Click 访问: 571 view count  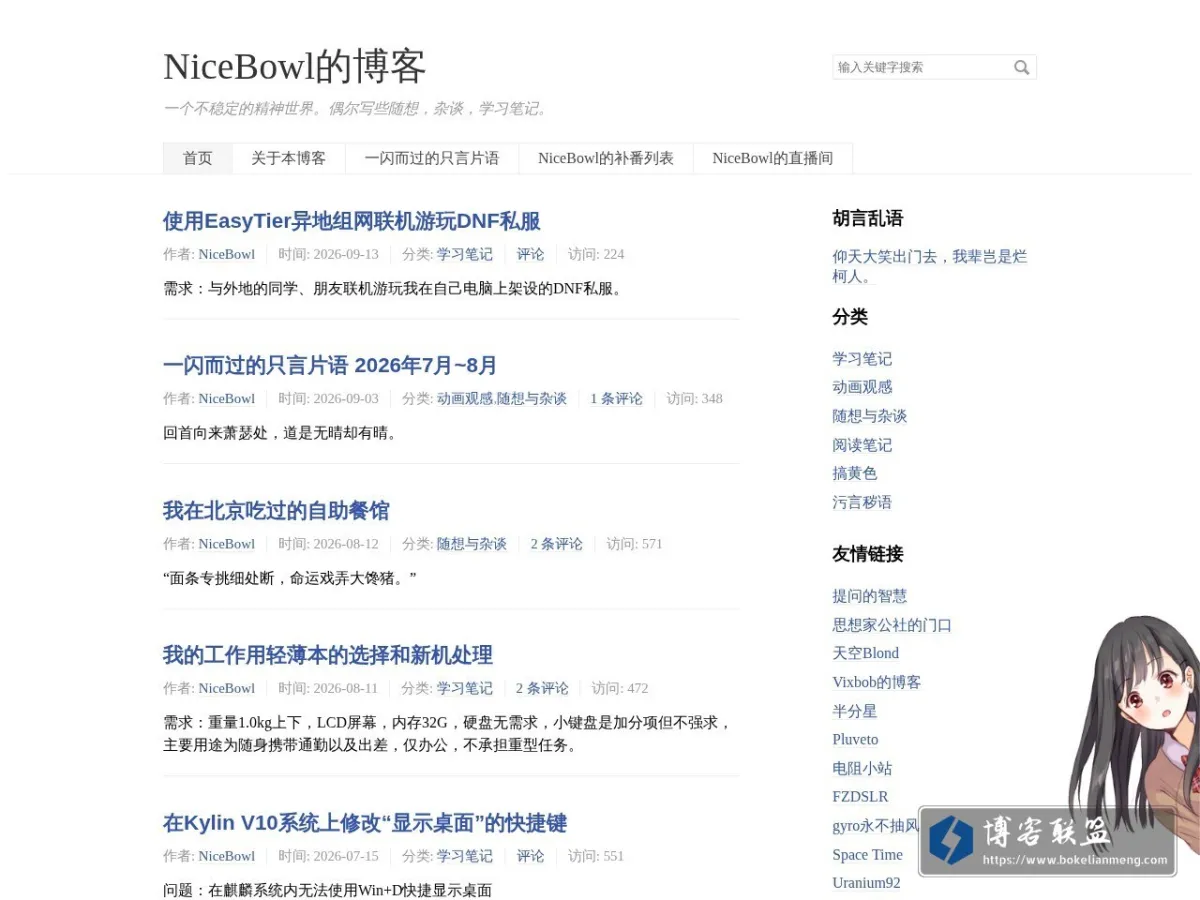coord(634,544)
